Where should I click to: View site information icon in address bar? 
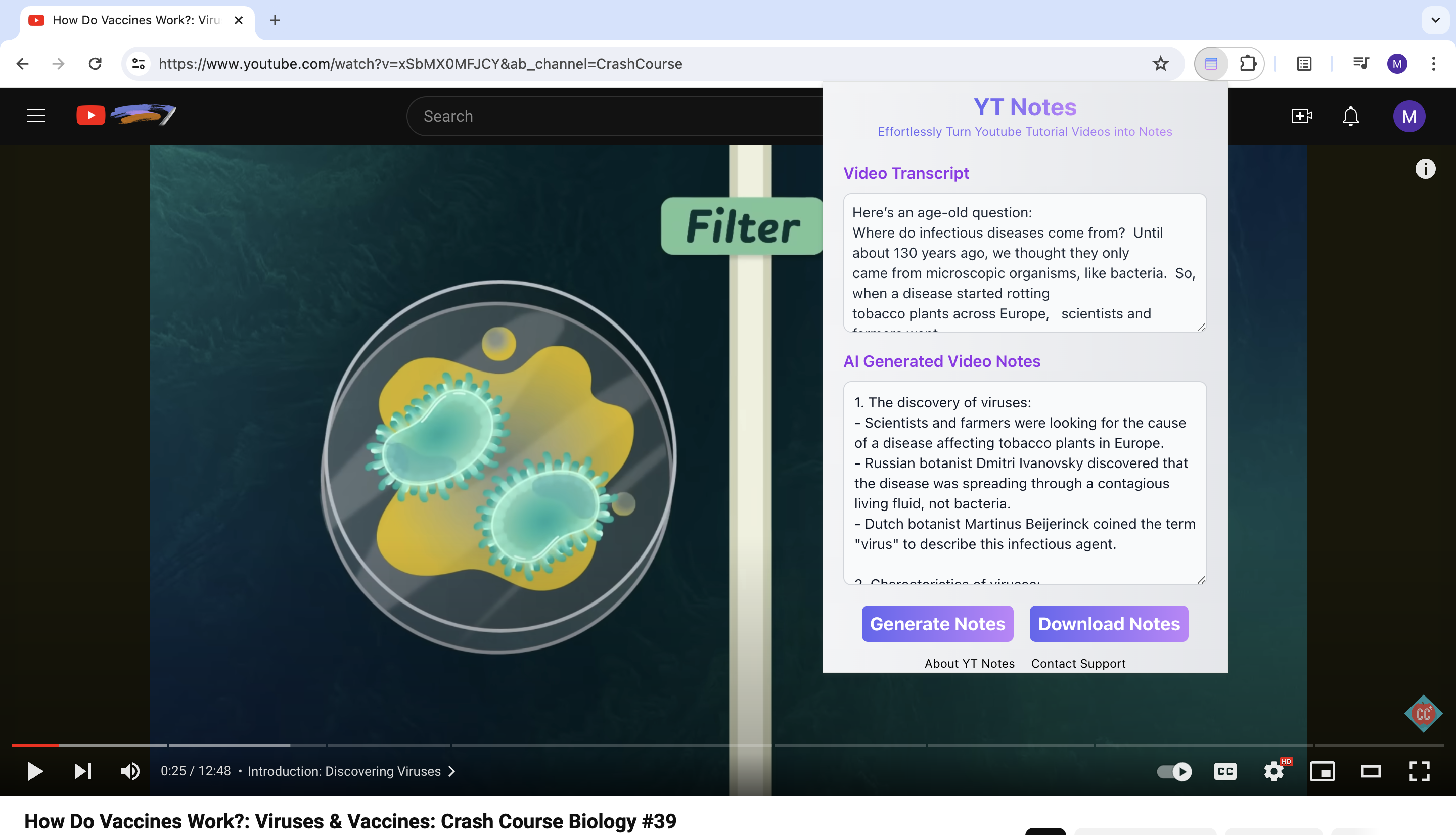138,64
